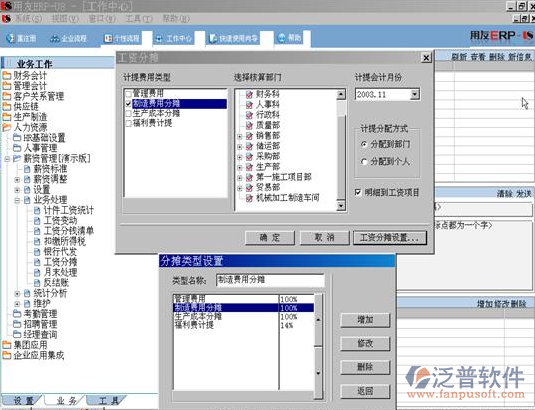Open the 帮助 toolbar icon

coord(282,38)
